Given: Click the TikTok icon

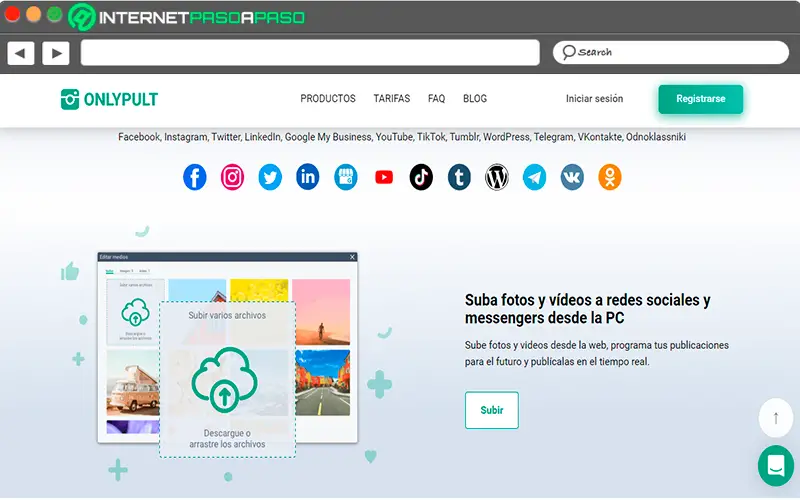Looking at the screenshot, I should point(421,177).
